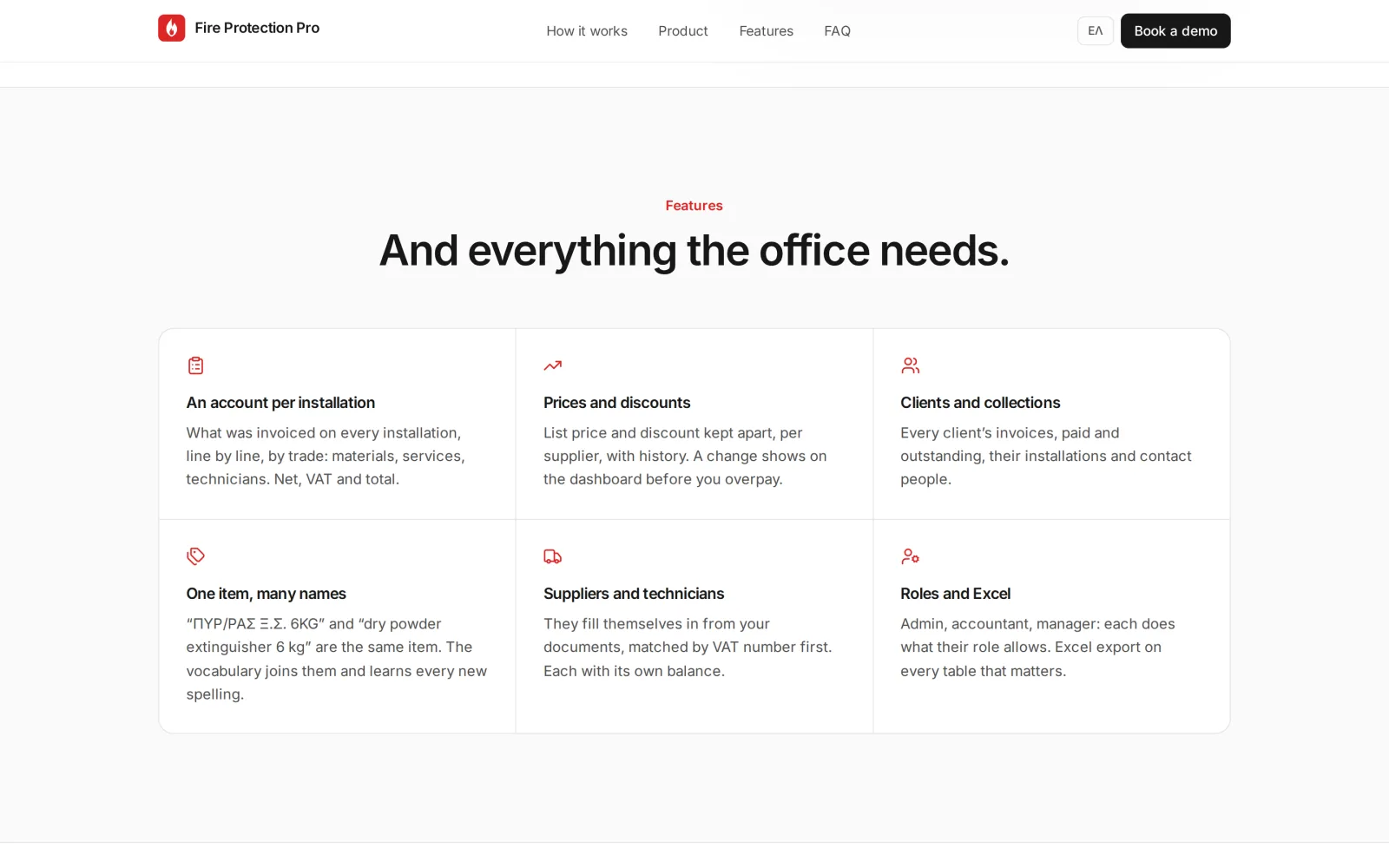1389x868 pixels.
Task: Click the text starting '“ΠΥΡ/ΡΑΣ Ξ.Σ. 6KG”'
Action: click(337, 659)
